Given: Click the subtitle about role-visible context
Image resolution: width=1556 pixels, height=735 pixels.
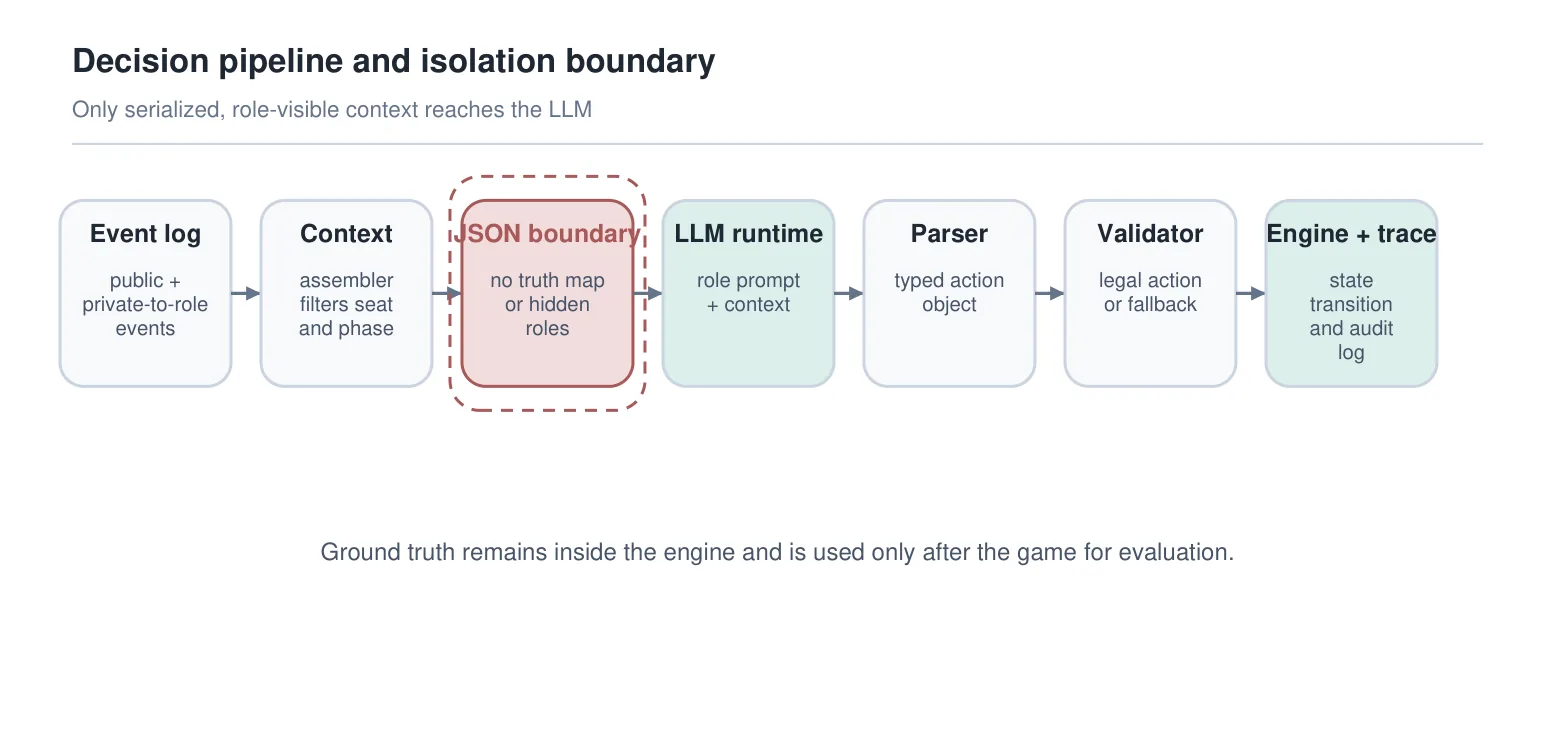Looking at the screenshot, I should point(332,110).
